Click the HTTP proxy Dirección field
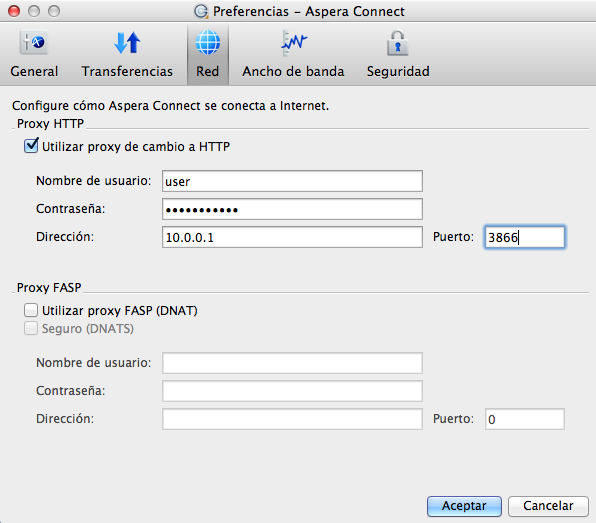Viewport: 596px width, 523px height. coord(292,237)
